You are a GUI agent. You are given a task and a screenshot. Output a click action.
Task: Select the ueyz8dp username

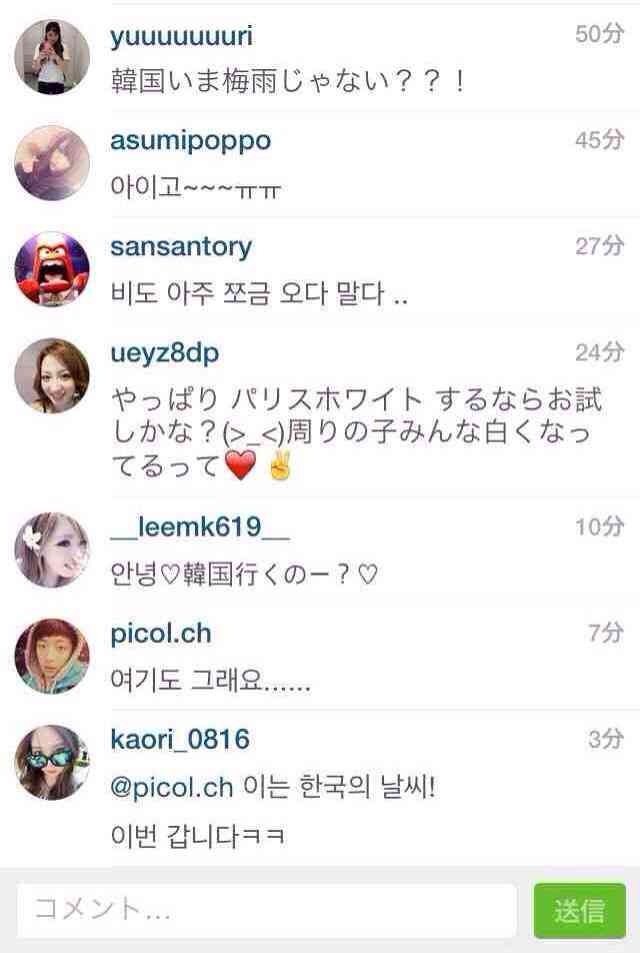[164, 354]
